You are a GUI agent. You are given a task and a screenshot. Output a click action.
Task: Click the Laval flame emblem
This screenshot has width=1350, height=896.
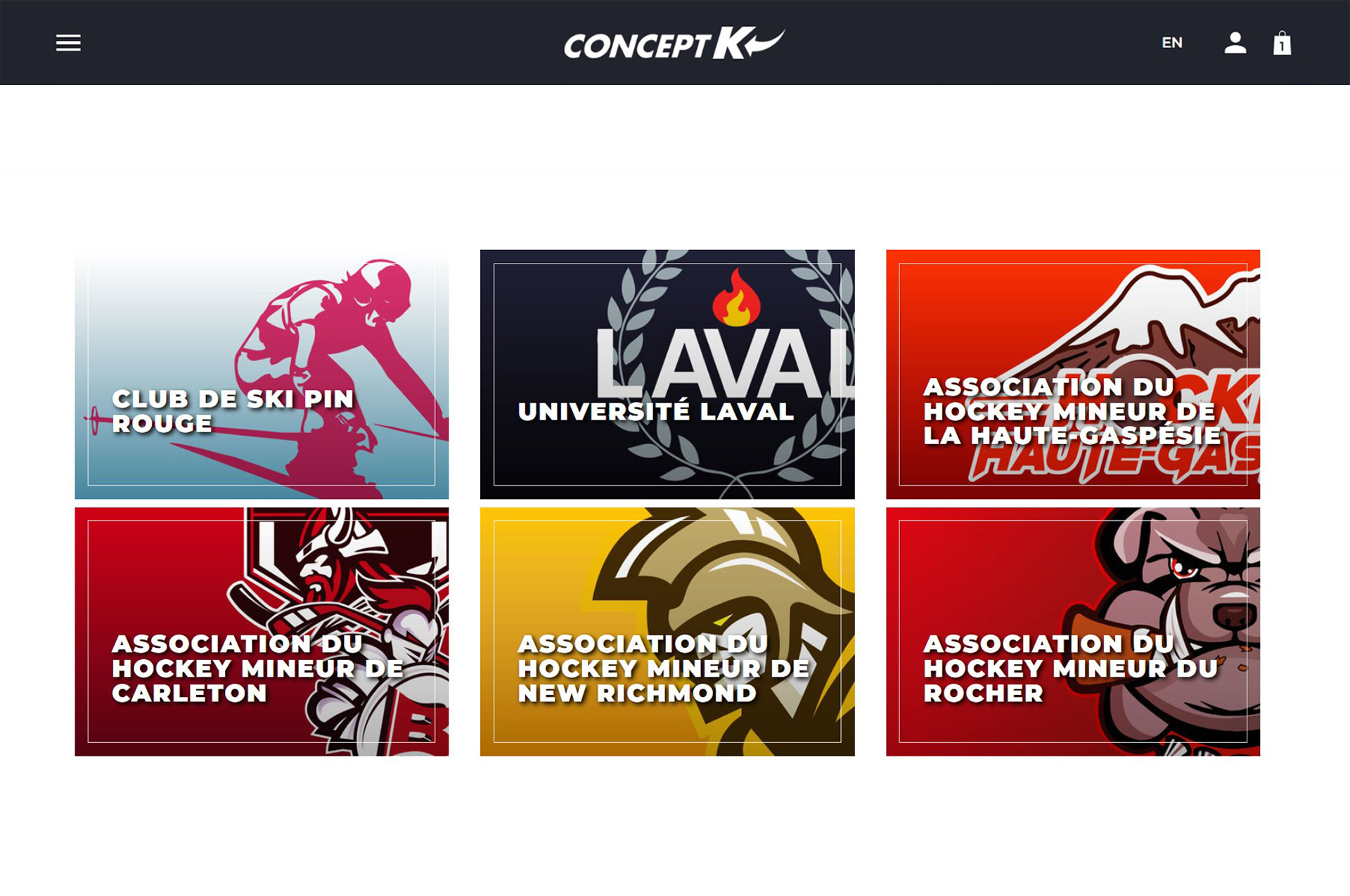[x=736, y=297]
